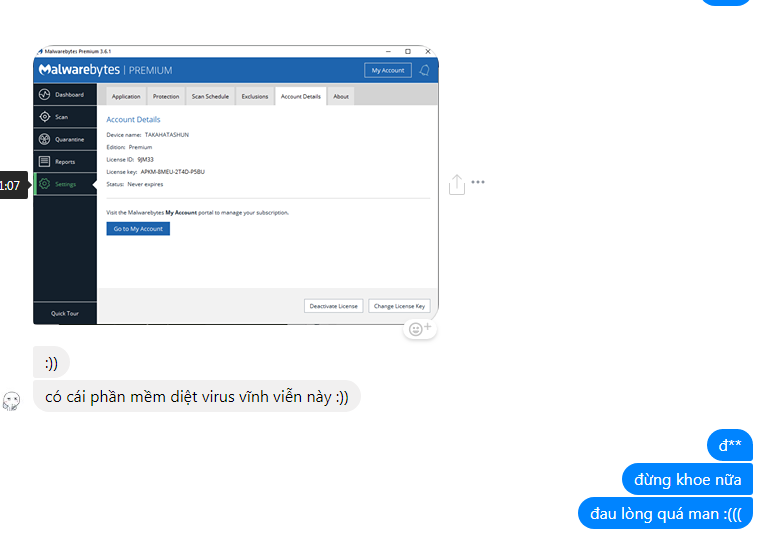The image size is (761, 548).
Task: Switch to the Exclusions tab
Action: pos(255,97)
